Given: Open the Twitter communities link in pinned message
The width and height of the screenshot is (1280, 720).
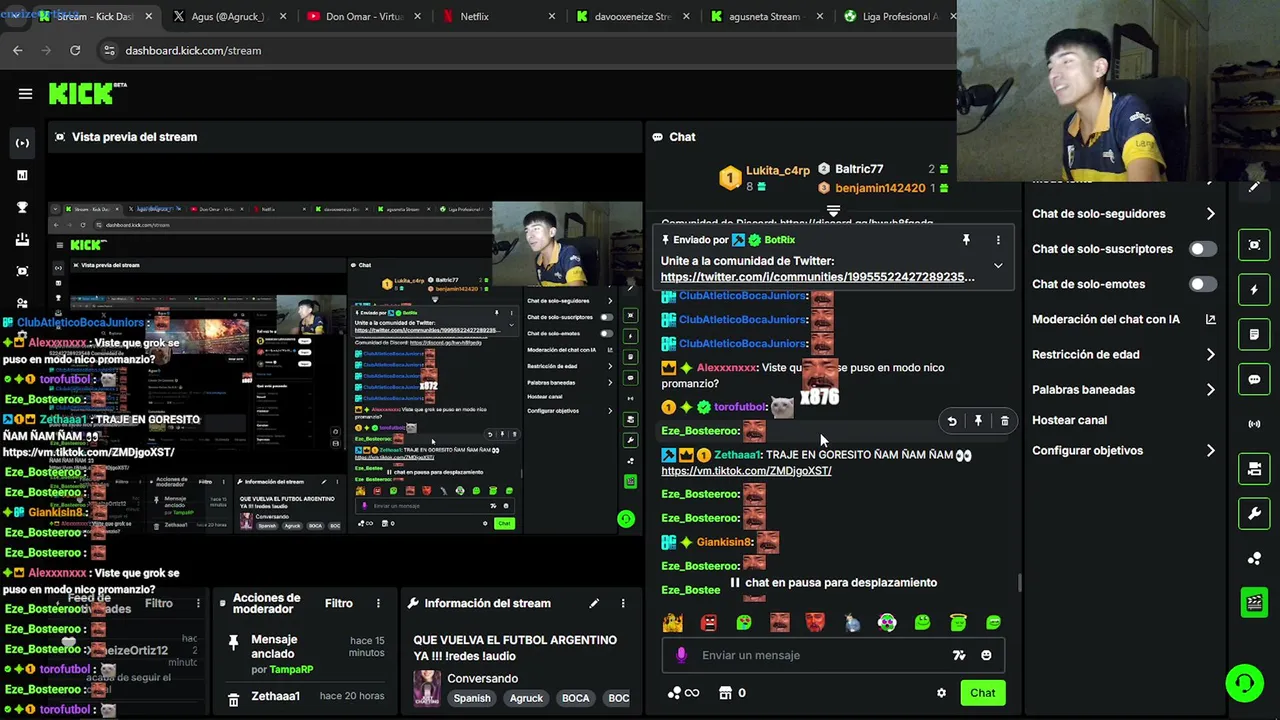Looking at the screenshot, I should 817,277.
